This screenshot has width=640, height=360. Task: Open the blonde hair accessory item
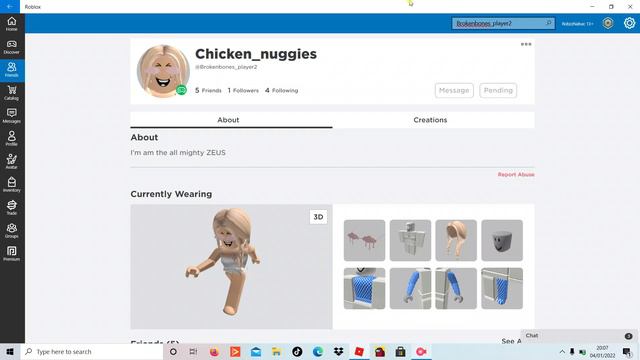point(456,240)
